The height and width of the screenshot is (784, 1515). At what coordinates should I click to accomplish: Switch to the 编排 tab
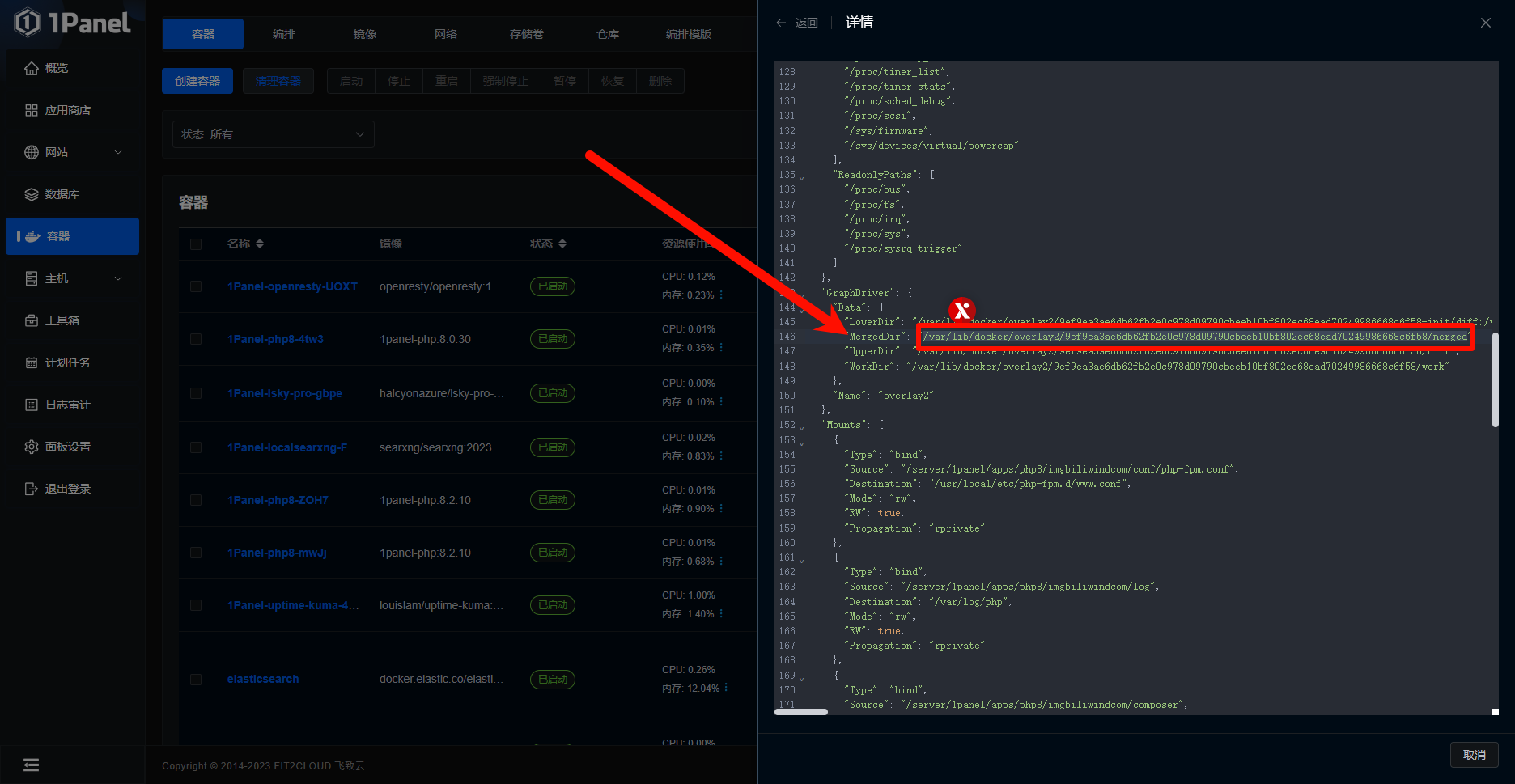tap(284, 34)
